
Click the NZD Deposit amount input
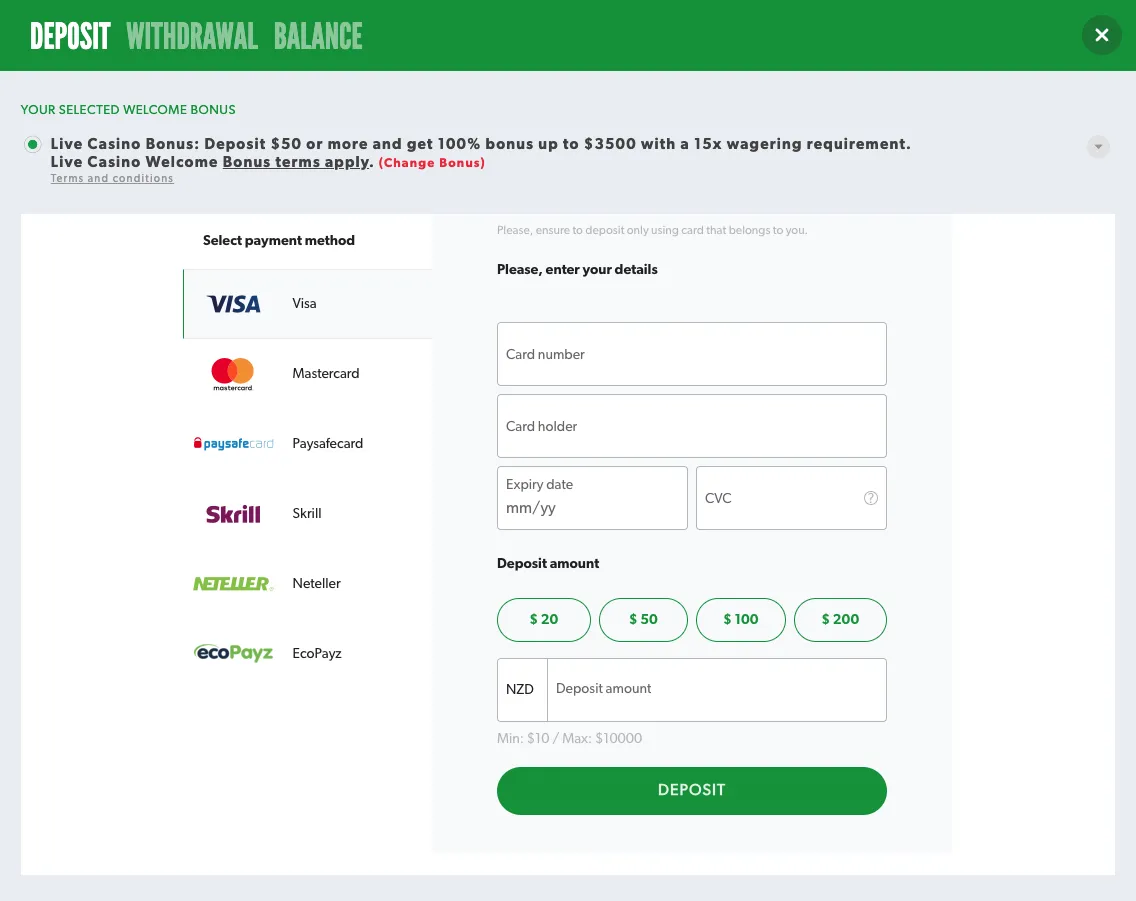[x=715, y=689]
